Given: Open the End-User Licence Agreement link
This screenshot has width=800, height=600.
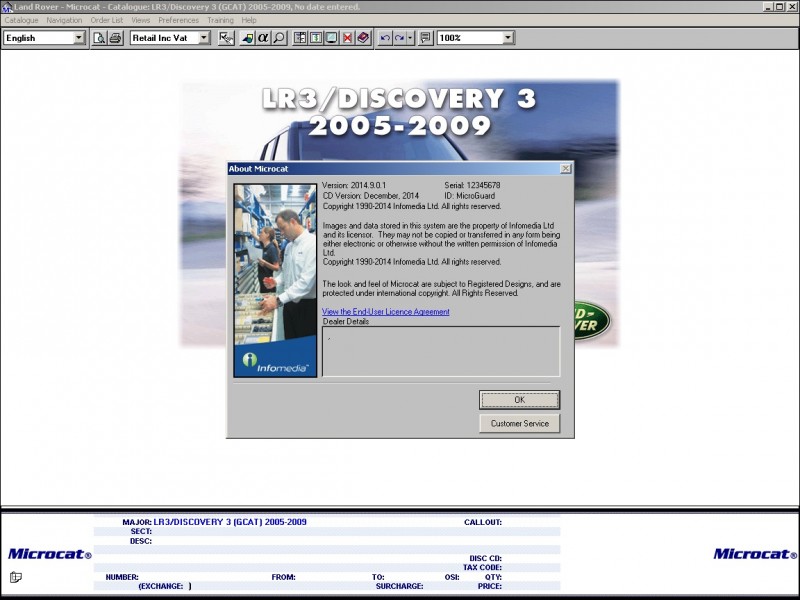Looking at the screenshot, I should point(385,312).
